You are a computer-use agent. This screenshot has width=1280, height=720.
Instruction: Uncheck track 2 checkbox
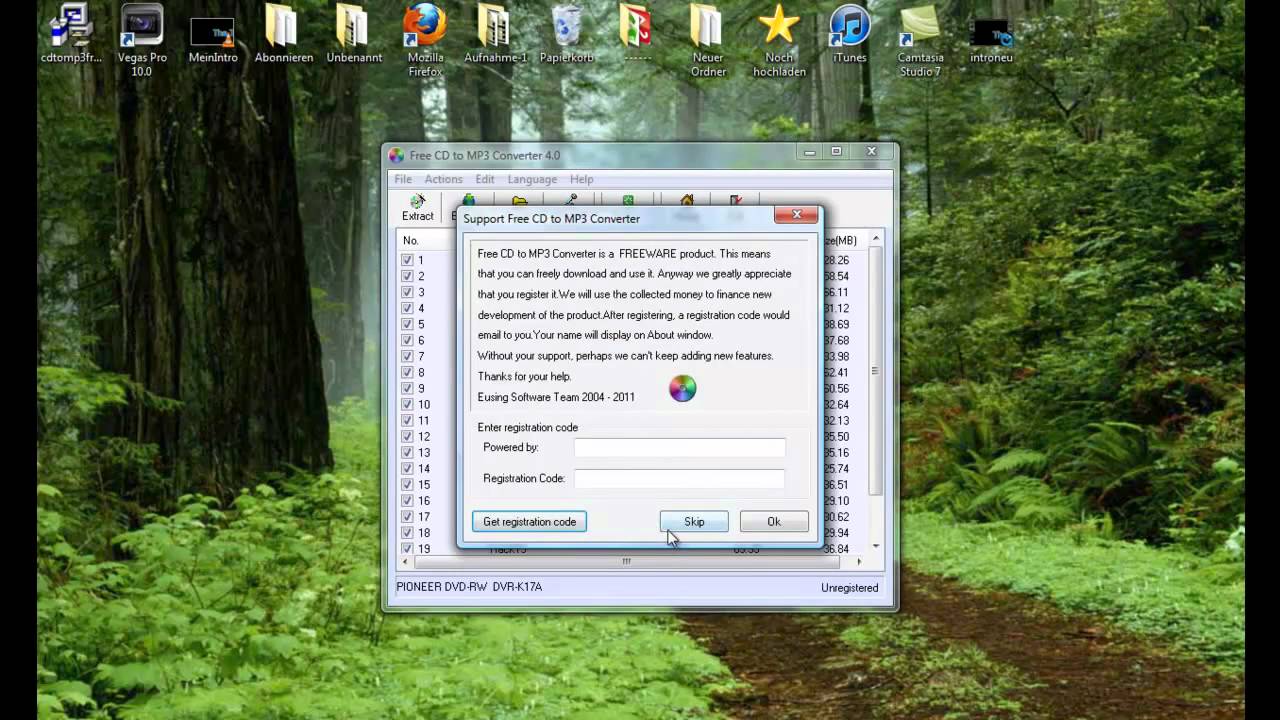(407, 276)
